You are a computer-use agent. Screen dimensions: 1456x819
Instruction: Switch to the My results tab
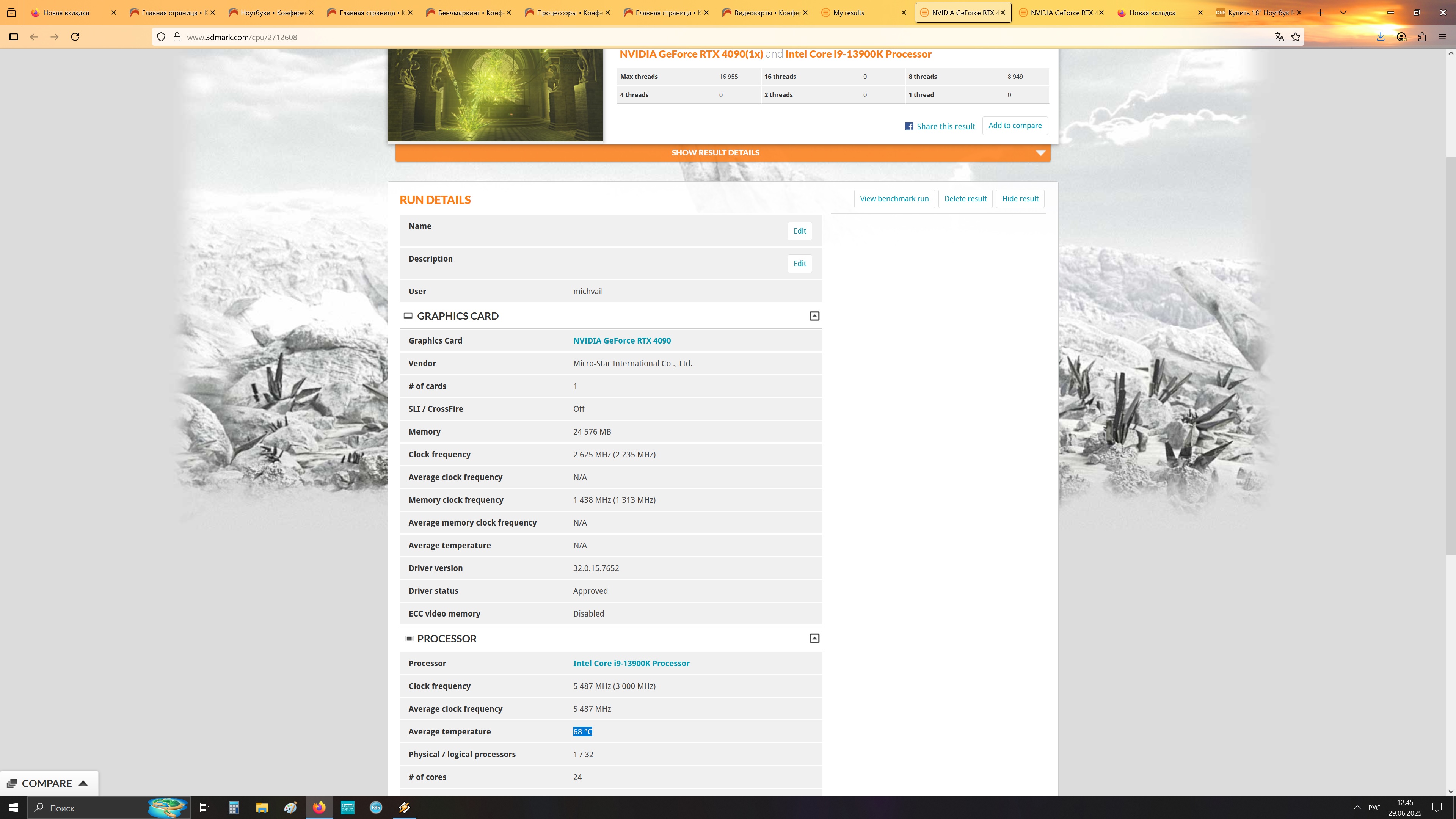tap(849, 13)
